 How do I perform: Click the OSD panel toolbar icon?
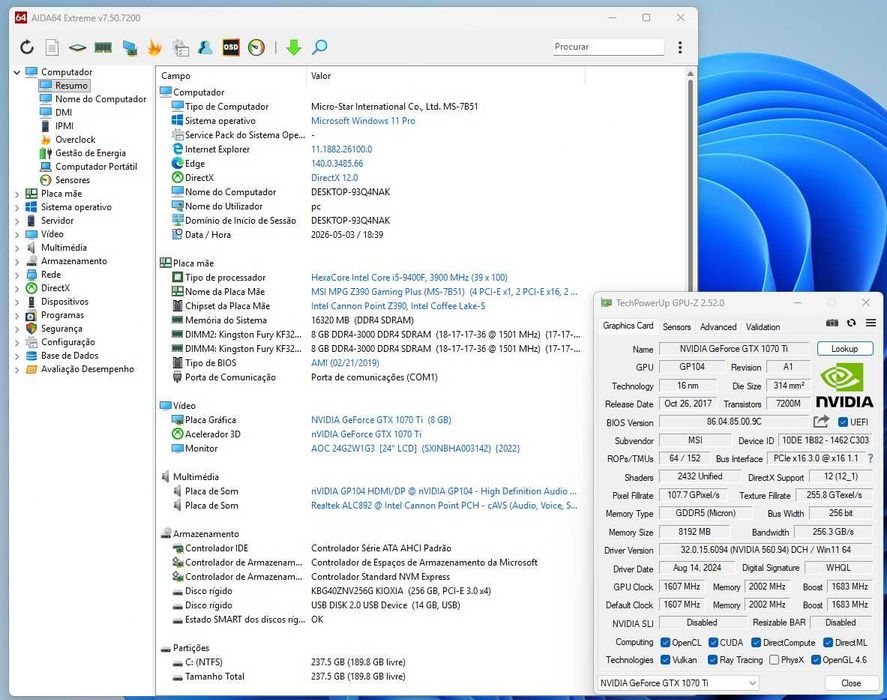231,47
